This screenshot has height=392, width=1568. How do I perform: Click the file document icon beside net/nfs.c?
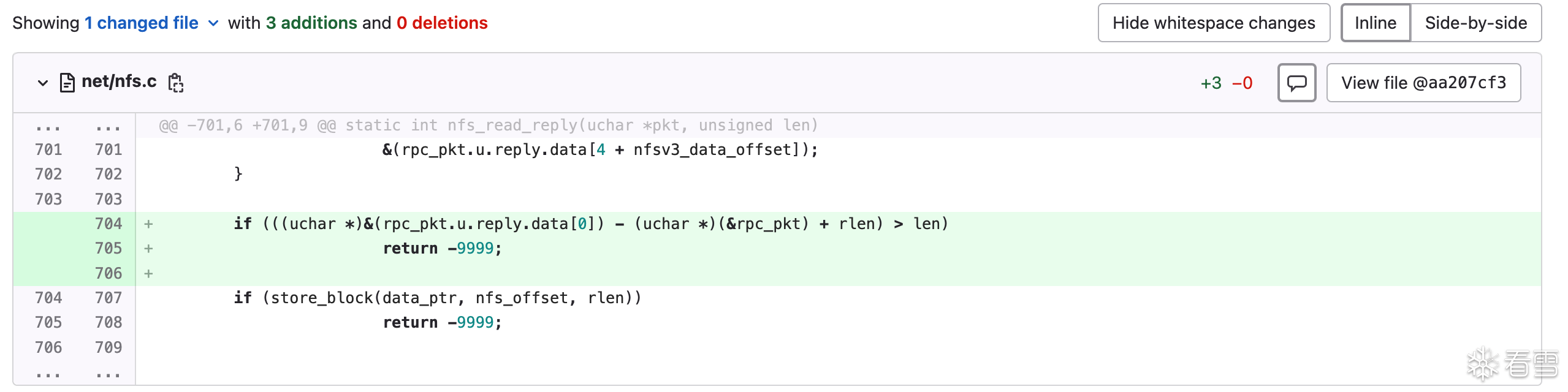(x=67, y=83)
